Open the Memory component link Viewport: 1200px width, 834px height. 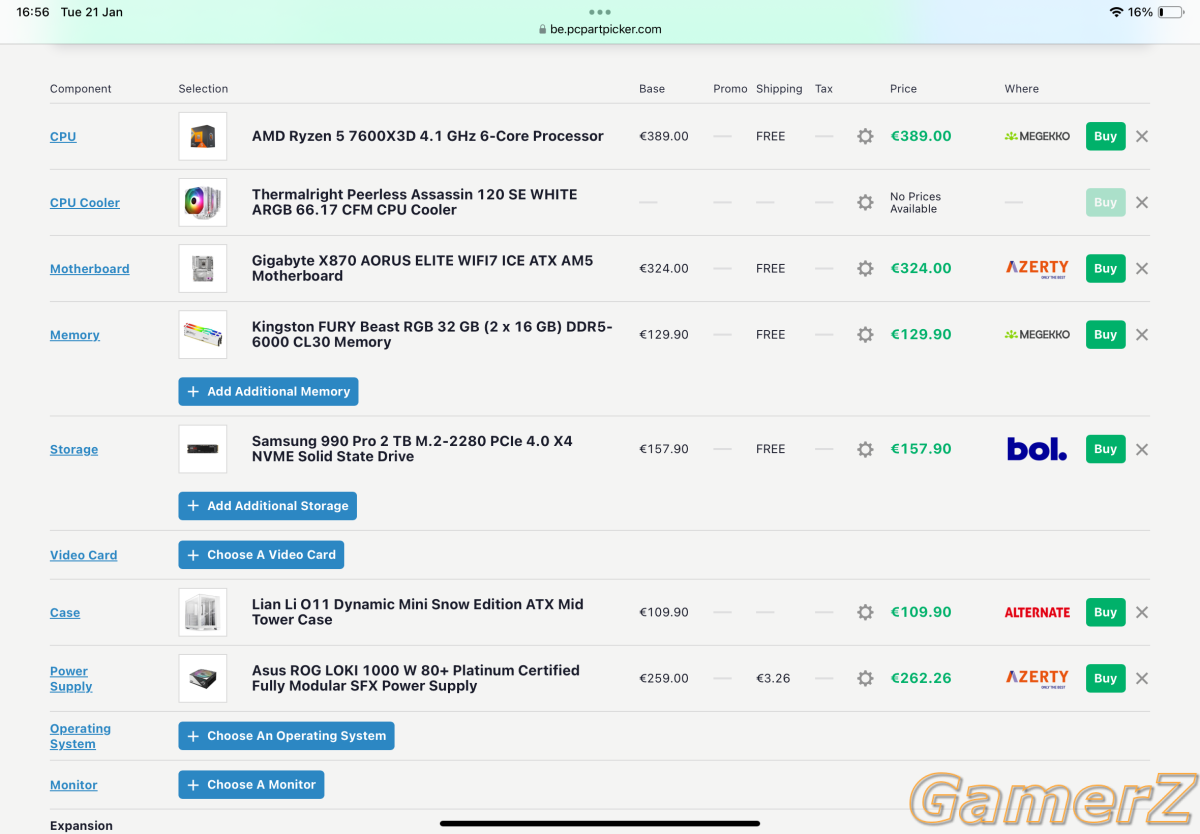pos(75,335)
